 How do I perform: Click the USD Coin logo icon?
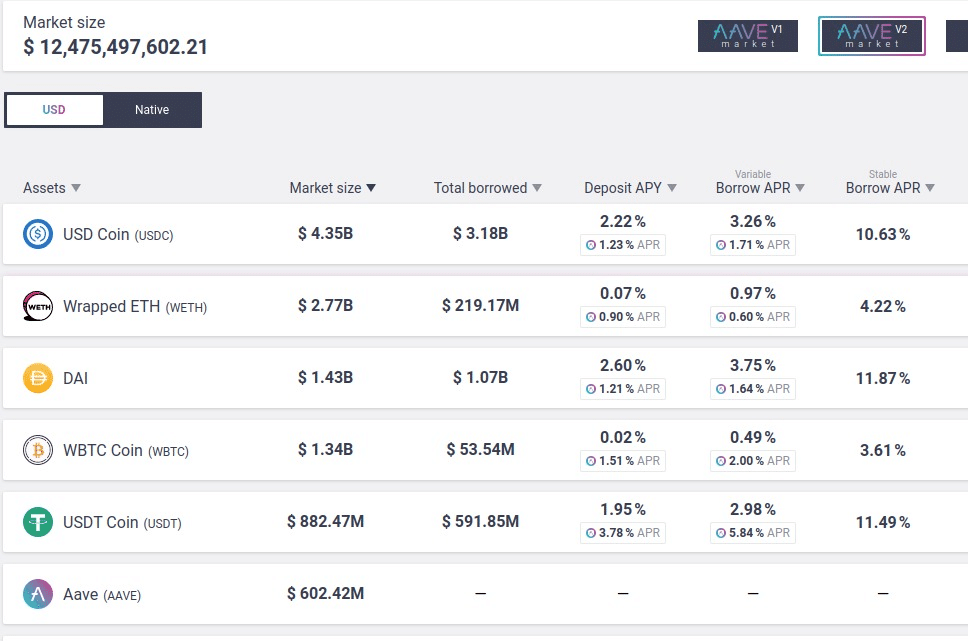(38, 234)
